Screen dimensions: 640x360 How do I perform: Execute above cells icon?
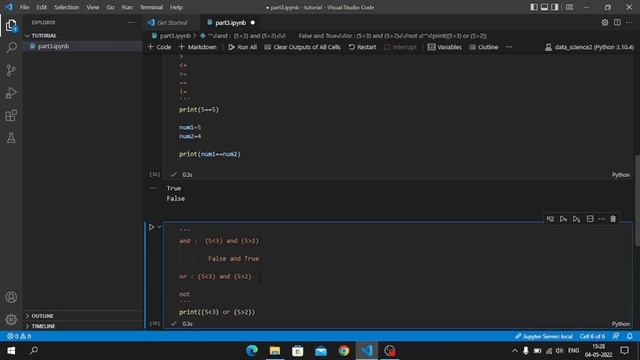pos(563,219)
